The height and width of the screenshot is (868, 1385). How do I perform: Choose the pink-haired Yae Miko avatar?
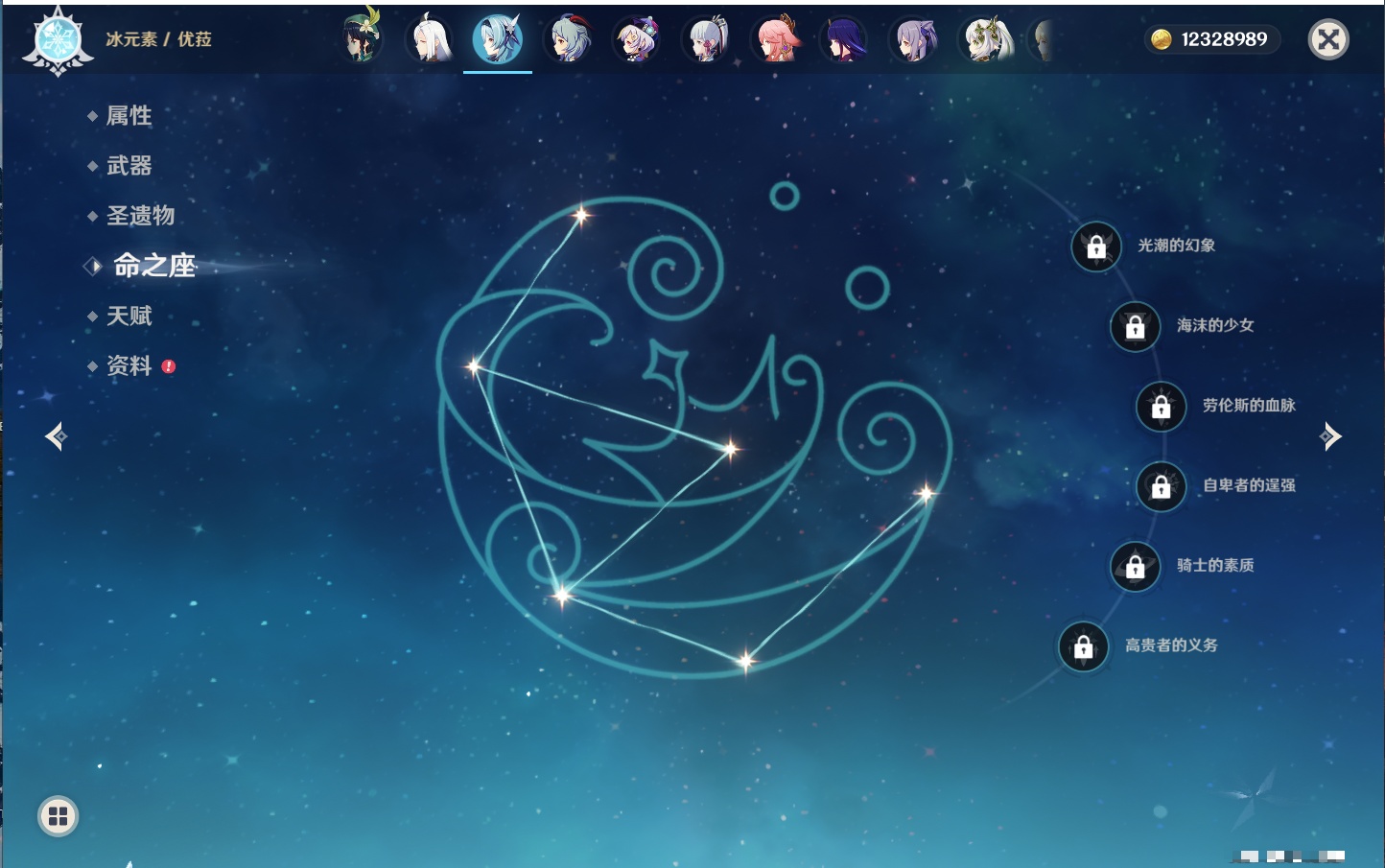(x=775, y=39)
